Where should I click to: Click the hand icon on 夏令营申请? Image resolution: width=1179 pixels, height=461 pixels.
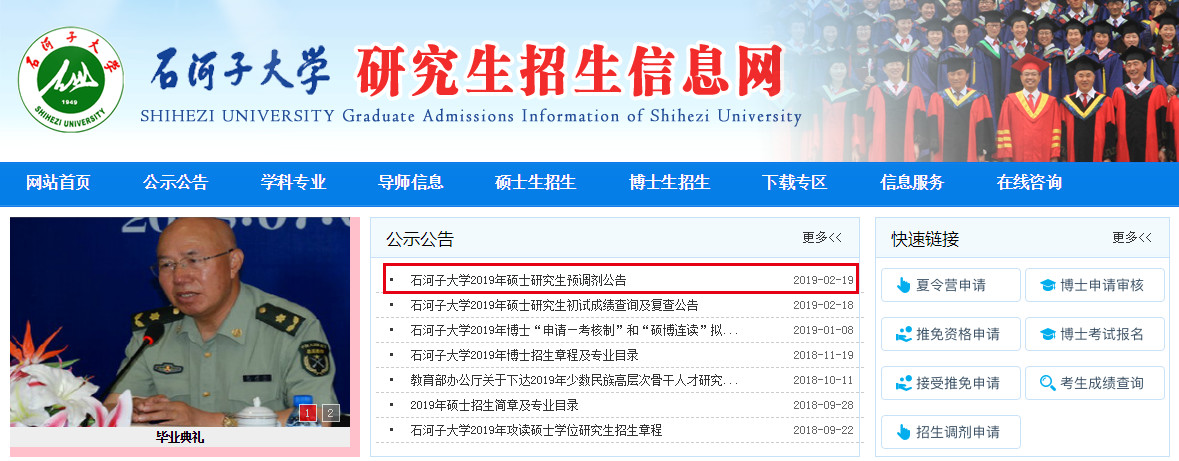[903, 285]
